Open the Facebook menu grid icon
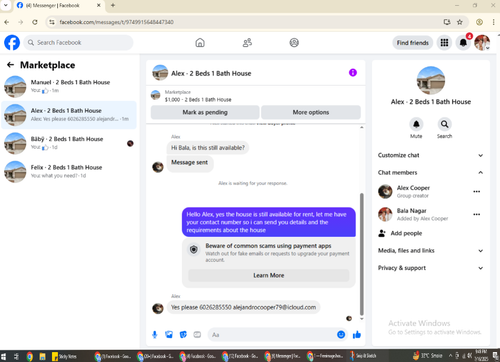 [444, 43]
